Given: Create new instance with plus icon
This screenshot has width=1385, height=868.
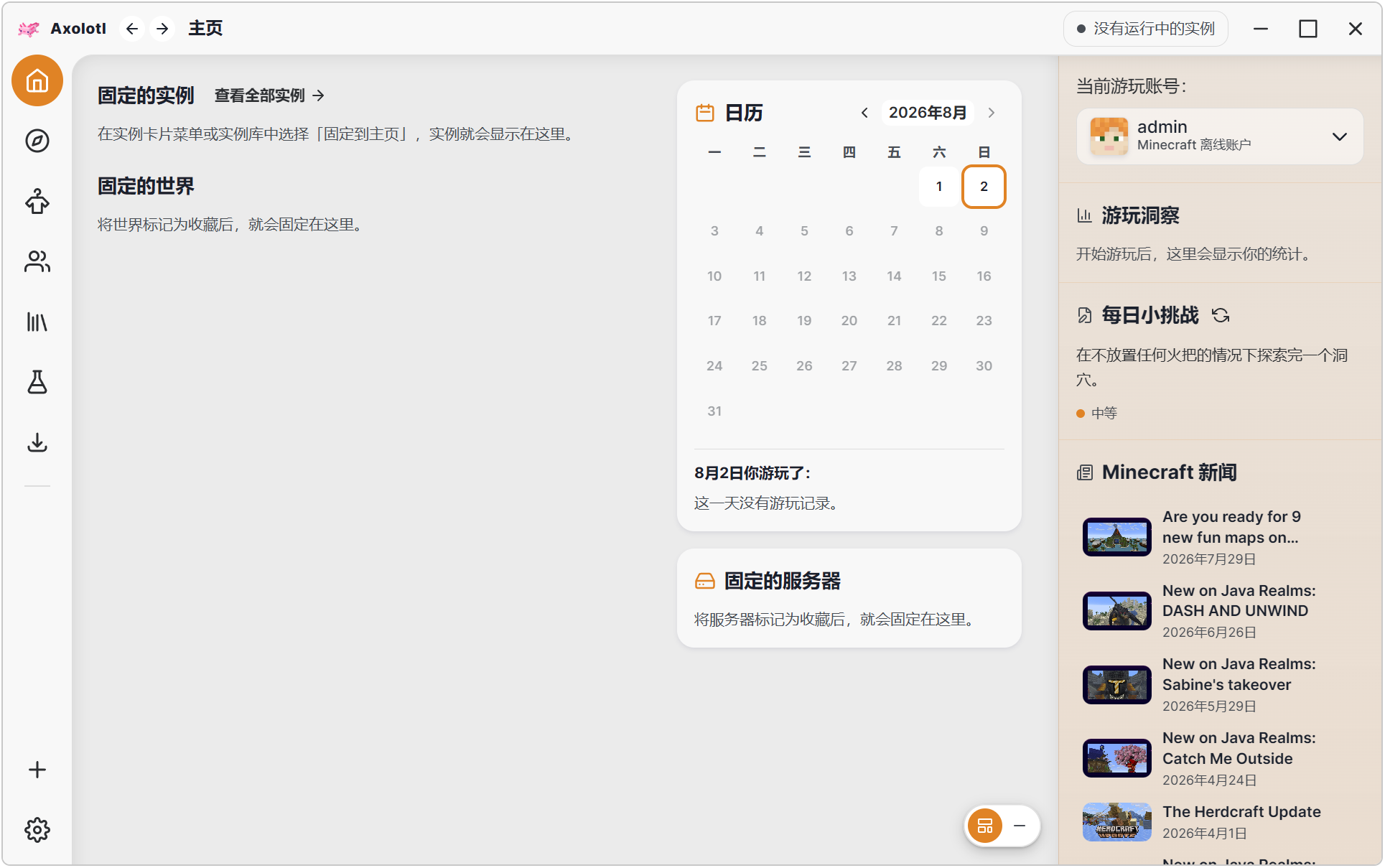Looking at the screenshot, I should pyautogui.click(x=37, y=770).
